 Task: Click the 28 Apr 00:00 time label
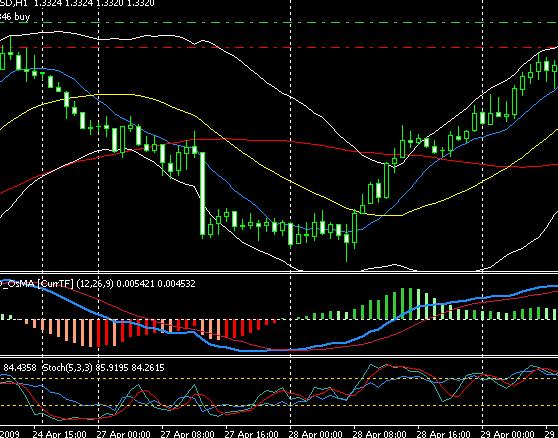[316, 434]
